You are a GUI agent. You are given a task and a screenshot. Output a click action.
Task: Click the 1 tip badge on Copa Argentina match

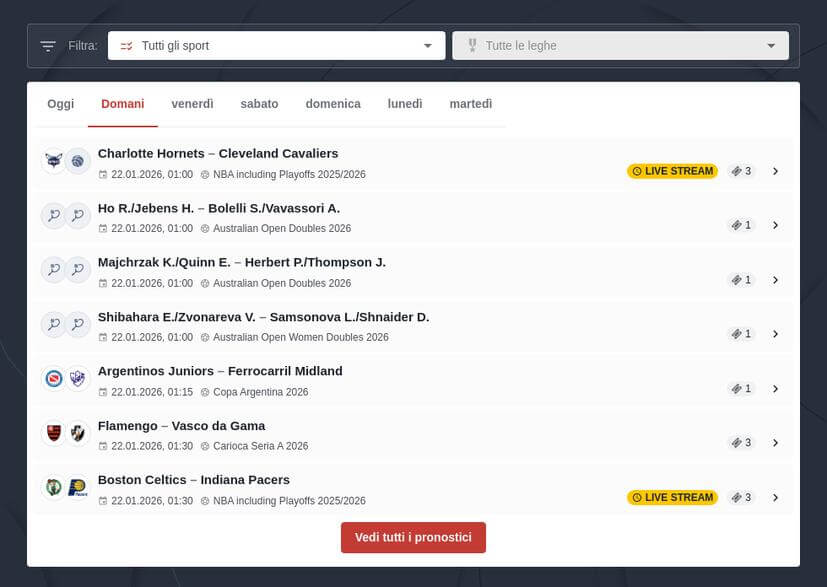[741, 388]
